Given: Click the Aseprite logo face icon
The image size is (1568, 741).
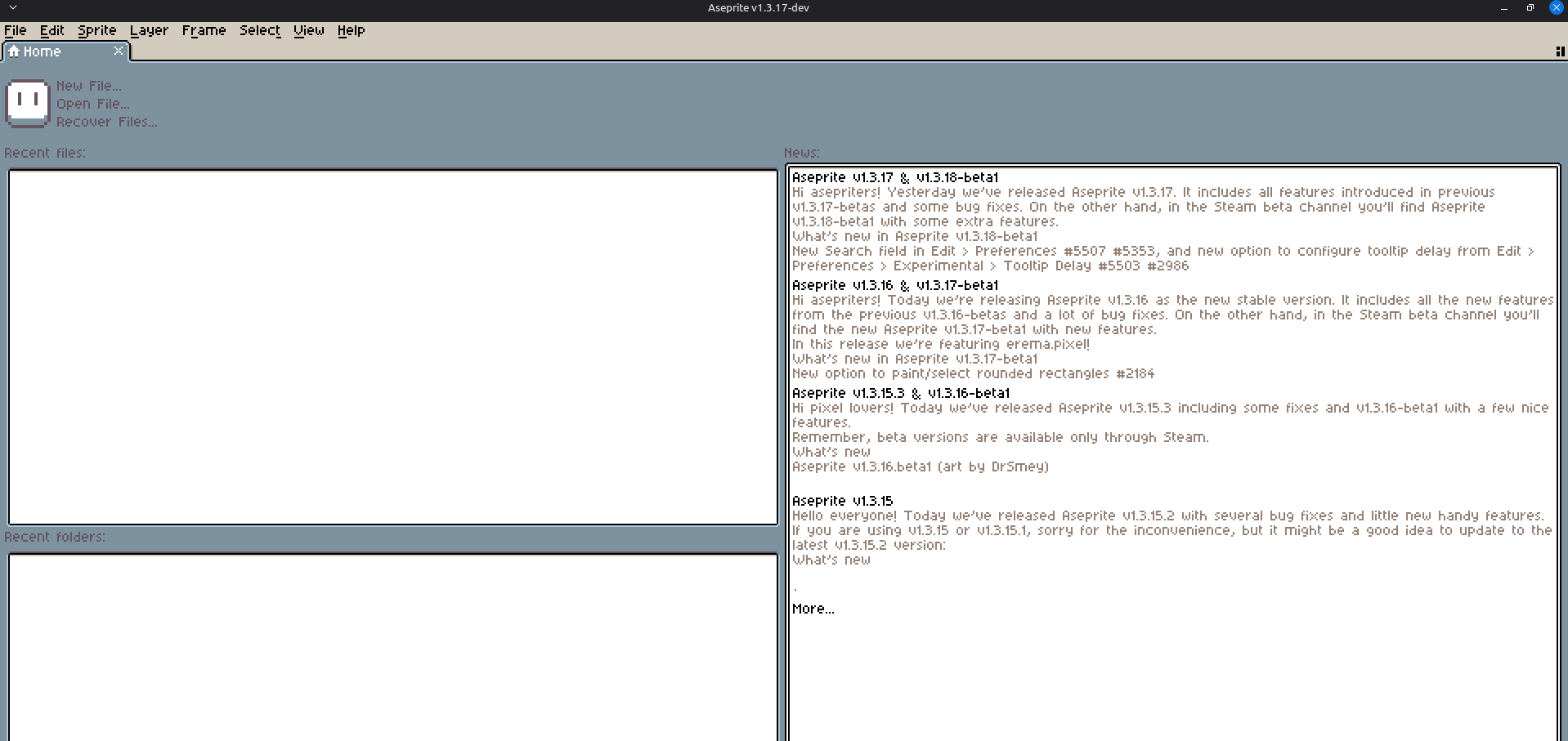Looking at the screenshot, I should 28,103.
